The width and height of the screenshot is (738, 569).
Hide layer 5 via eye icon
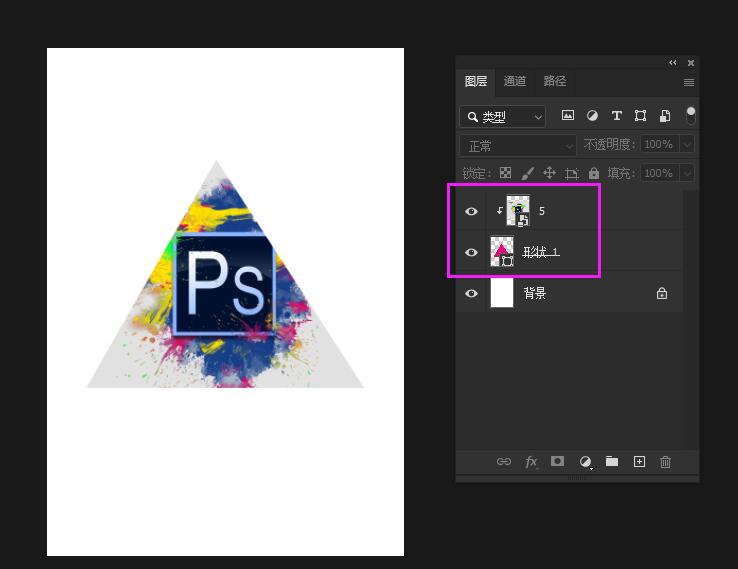tap(472, 211)
